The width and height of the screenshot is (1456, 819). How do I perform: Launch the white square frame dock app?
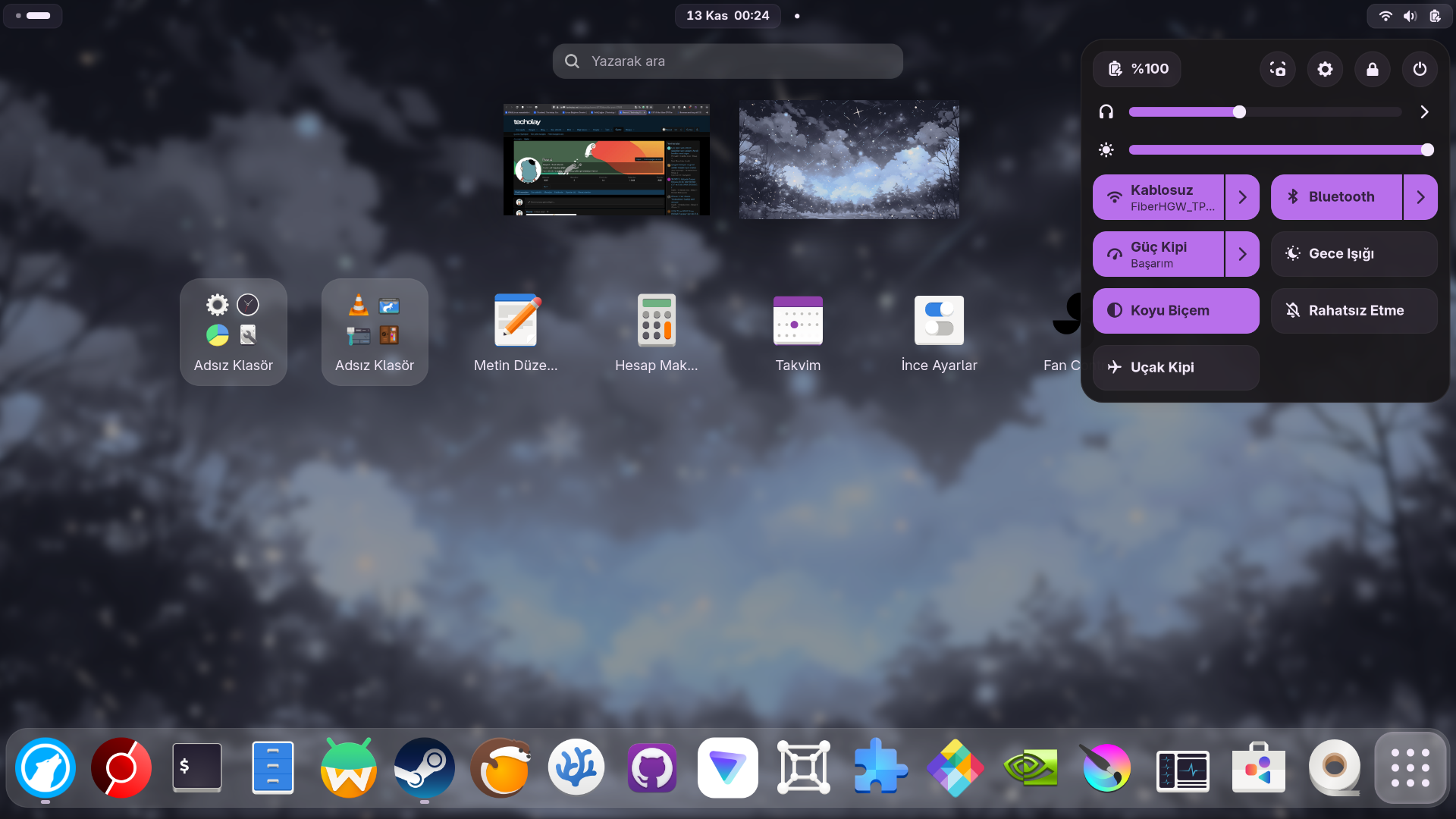[804, 767]
